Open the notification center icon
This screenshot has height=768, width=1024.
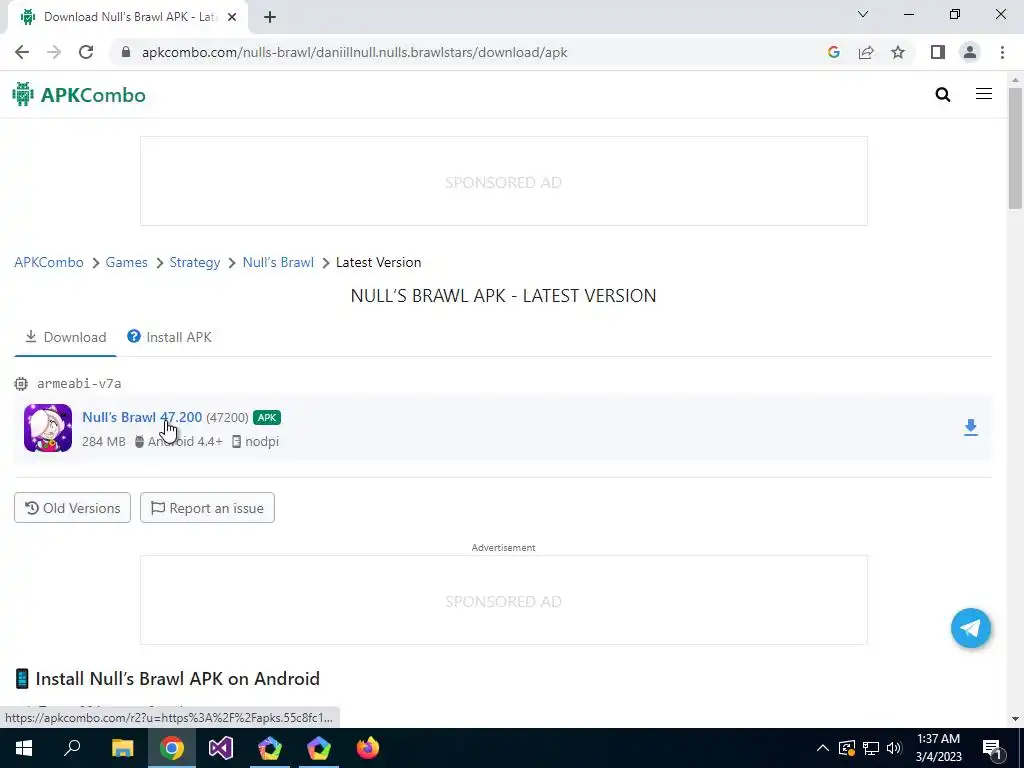tap(993, 748)
